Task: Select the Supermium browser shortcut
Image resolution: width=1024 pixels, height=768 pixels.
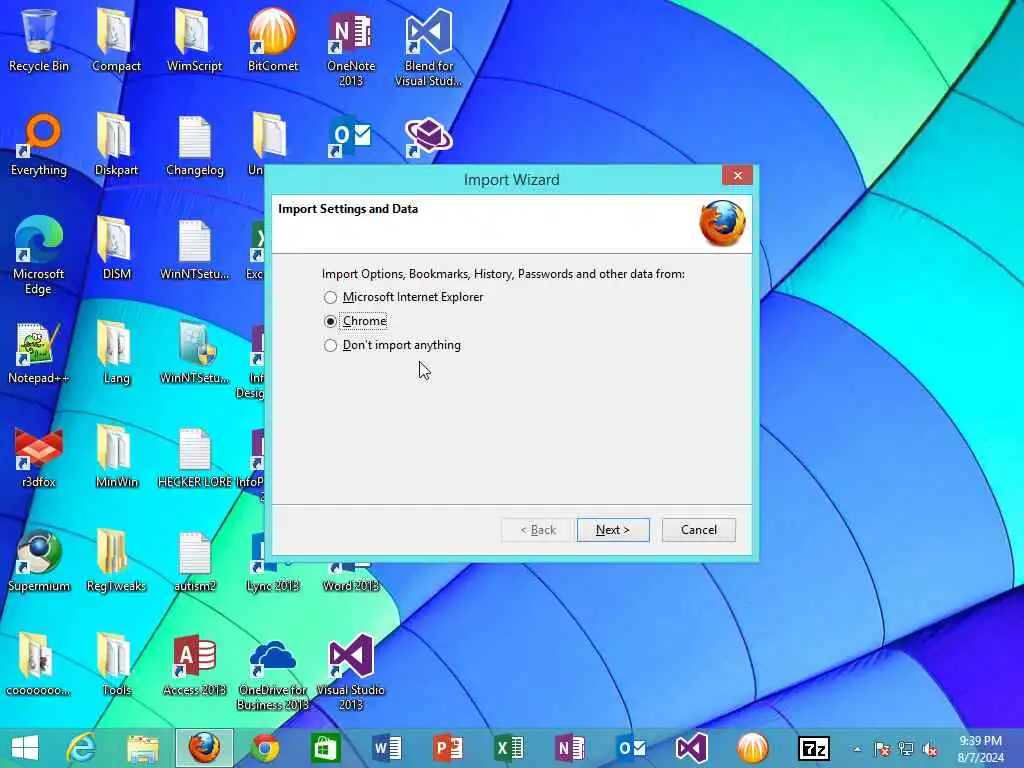Action: click(39, 560)
